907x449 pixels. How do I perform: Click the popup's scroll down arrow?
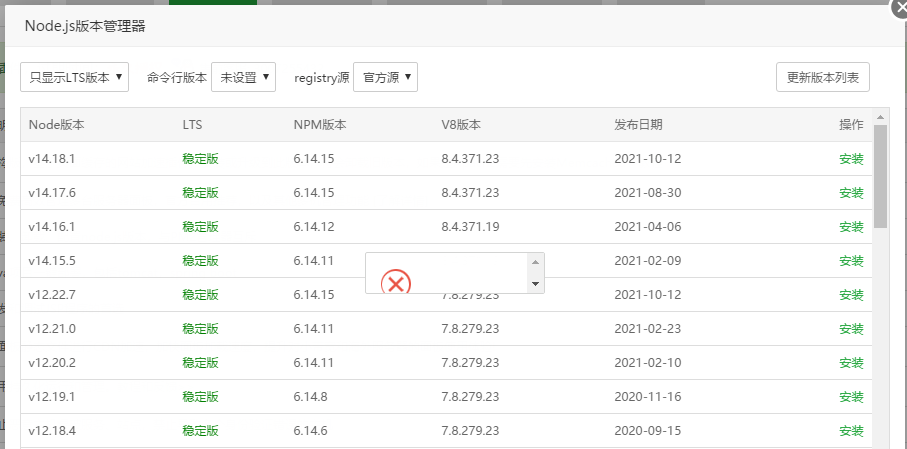point(535,284)
